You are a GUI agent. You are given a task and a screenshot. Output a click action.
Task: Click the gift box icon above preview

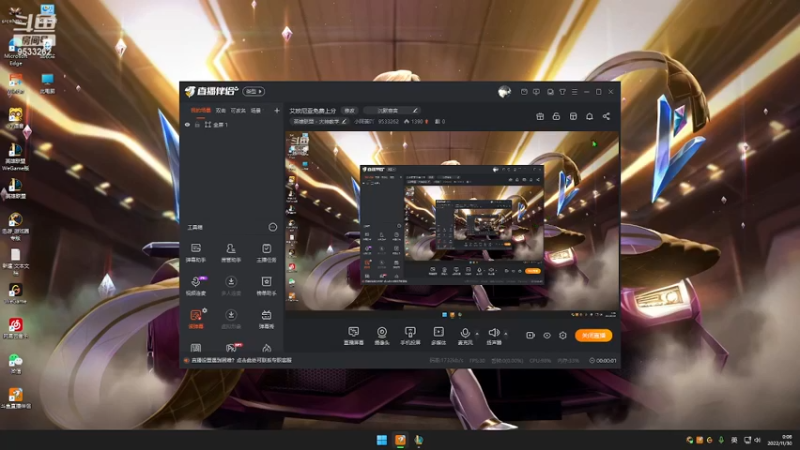(x=540, y=116)
